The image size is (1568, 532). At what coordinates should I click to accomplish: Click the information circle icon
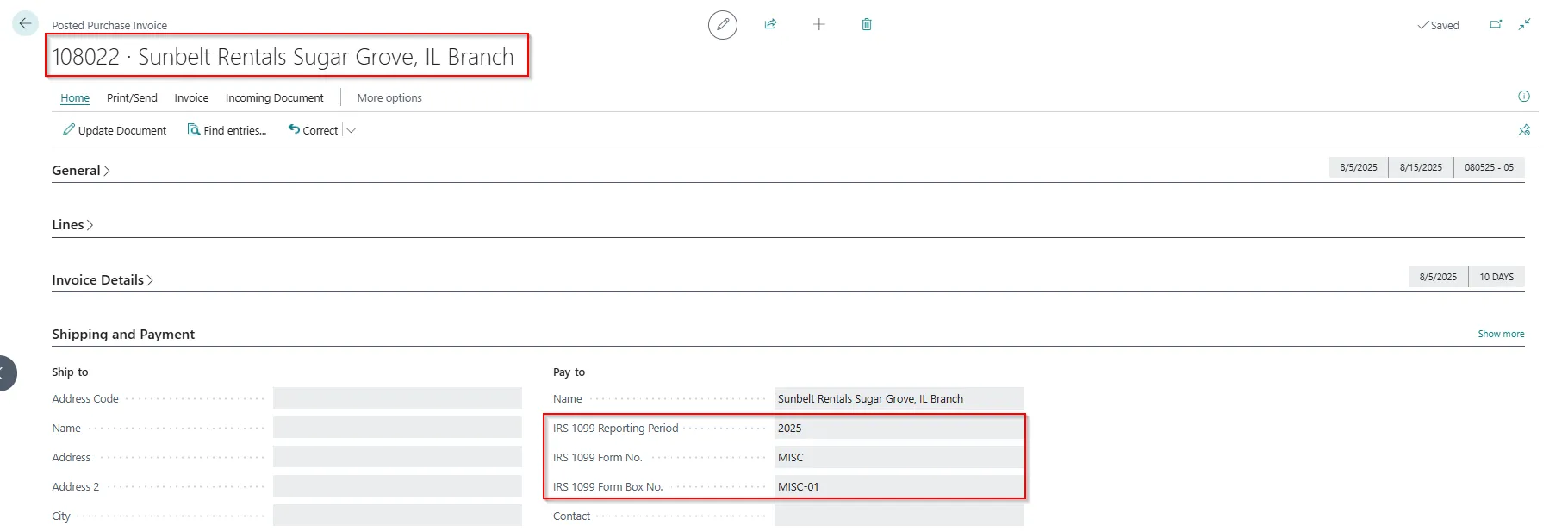pyautogui.click(x=1523, y=97)
